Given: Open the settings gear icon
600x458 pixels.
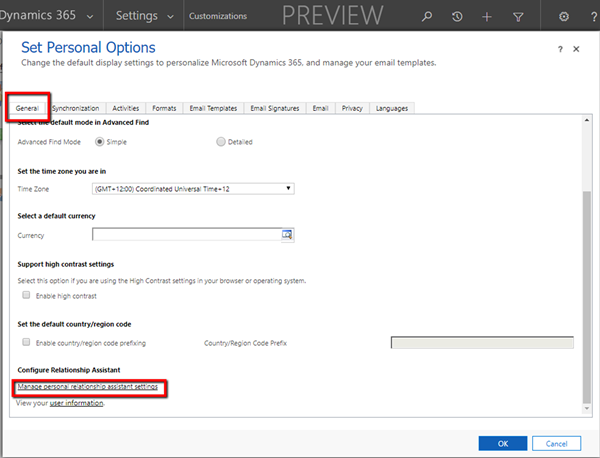Looking at the screenshot, I should [563, 17].
